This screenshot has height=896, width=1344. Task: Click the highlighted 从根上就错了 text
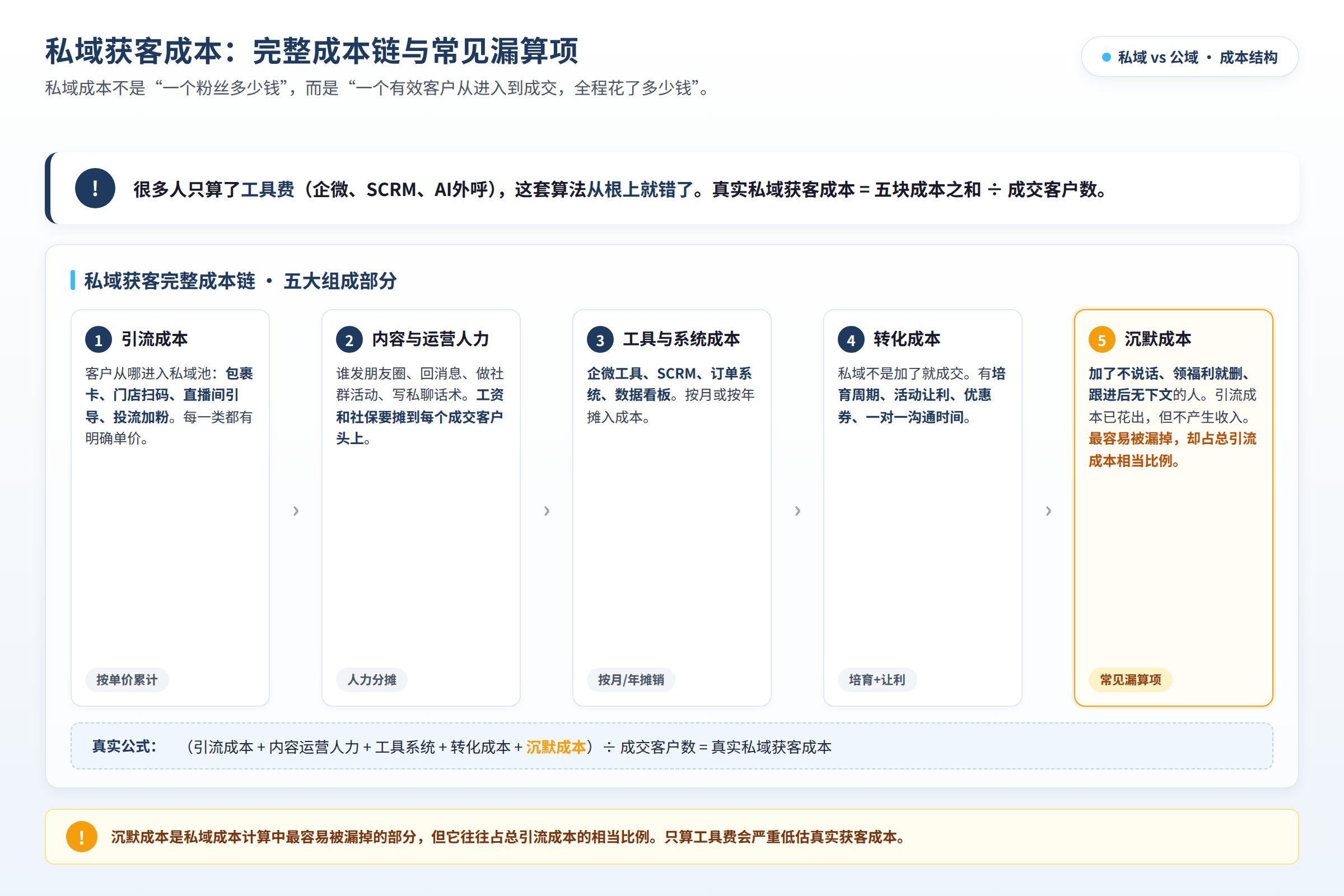[x=640, y=189]
